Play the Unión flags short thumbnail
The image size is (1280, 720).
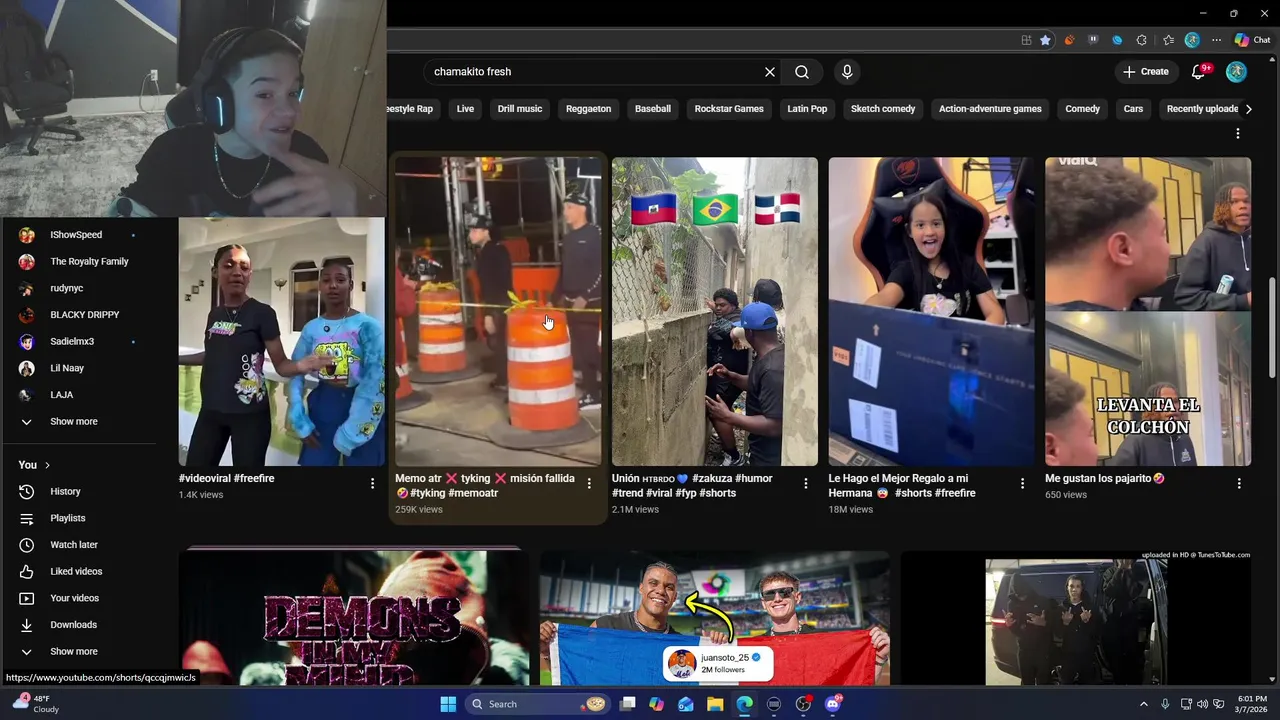(x=714, y=311)
